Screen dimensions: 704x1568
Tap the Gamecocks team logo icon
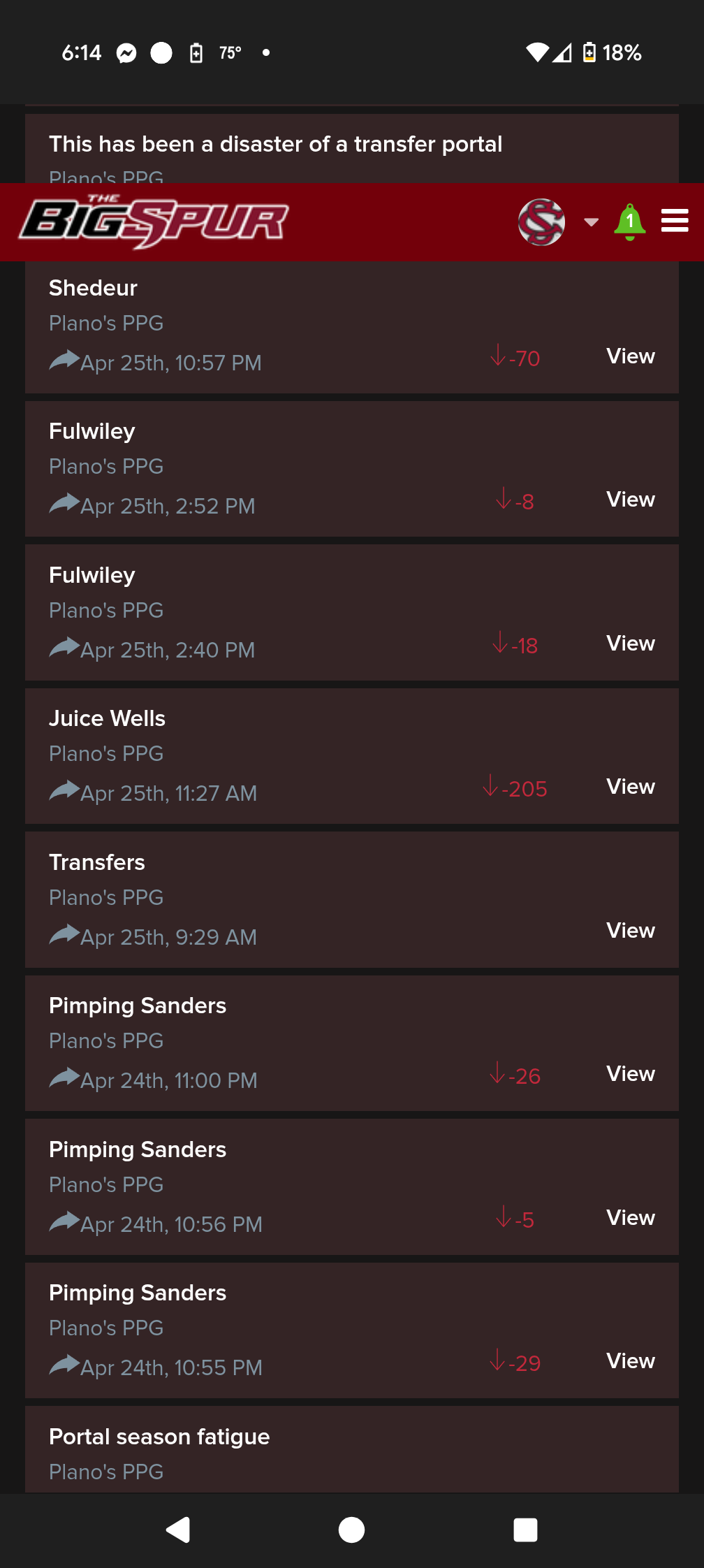tap(541, 222)
